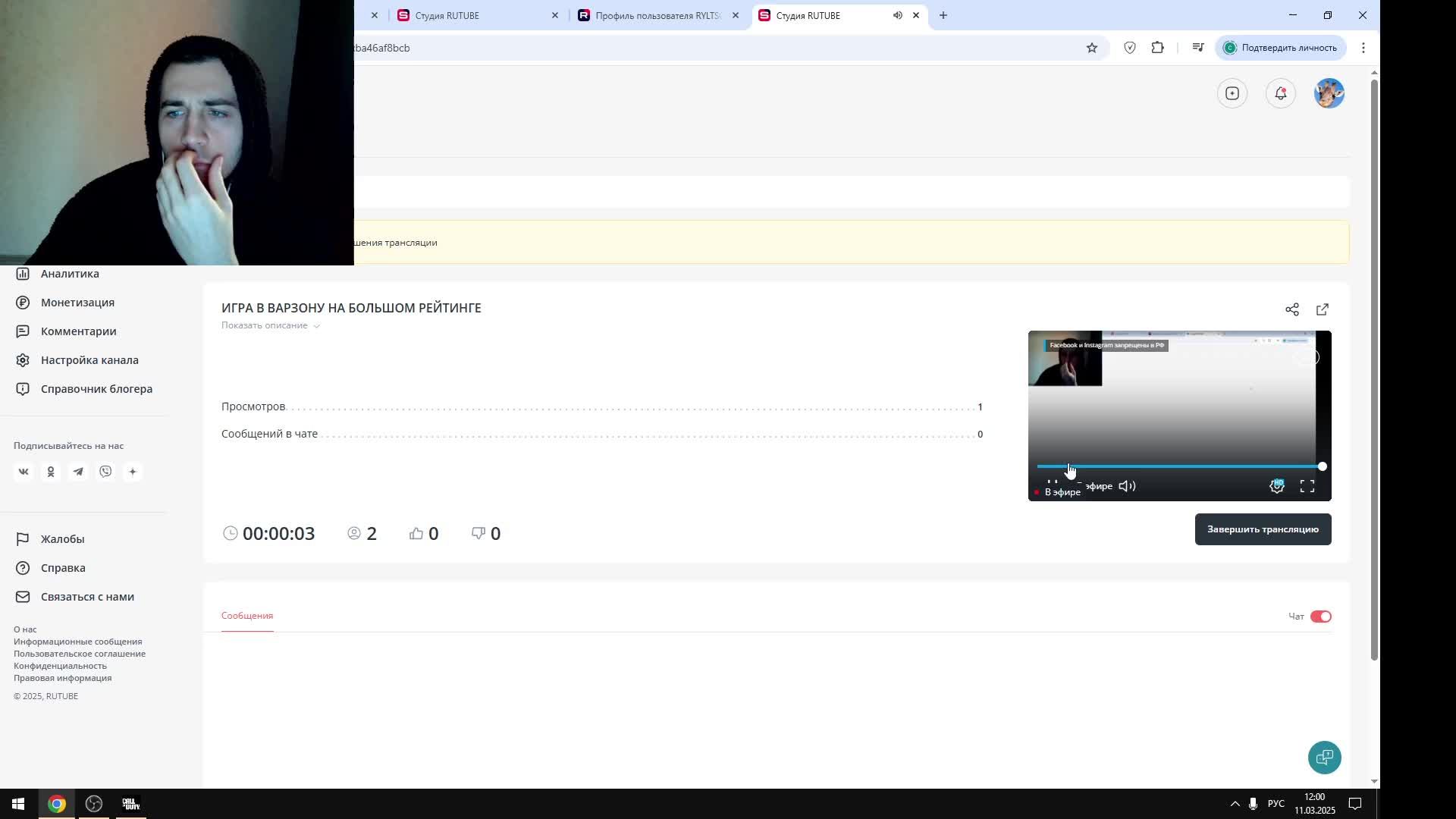Open Монетизация in the sidebar
Image resolution: width=1456 pixels, height=819 pixels.
[77, 303]
